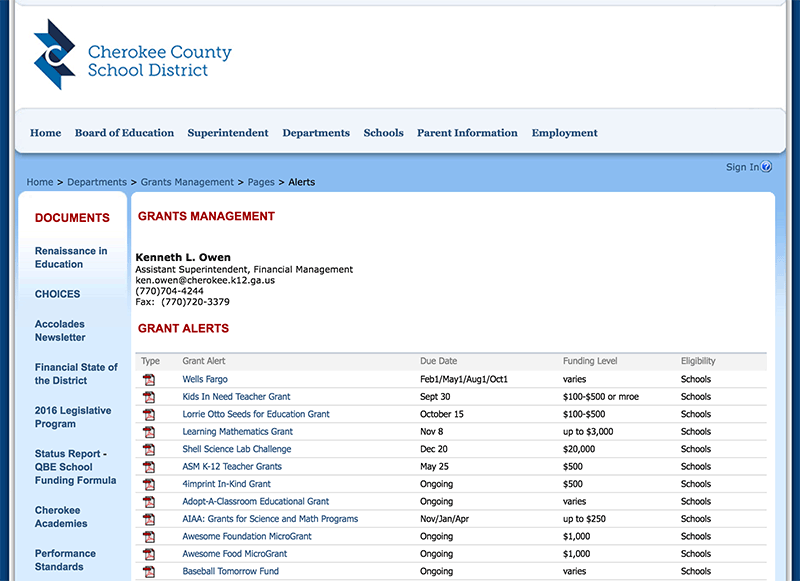Open the Accolades Newsletter sidebar link
The image size is (800, 581).
pyautogui.click(x=60, y=331)
